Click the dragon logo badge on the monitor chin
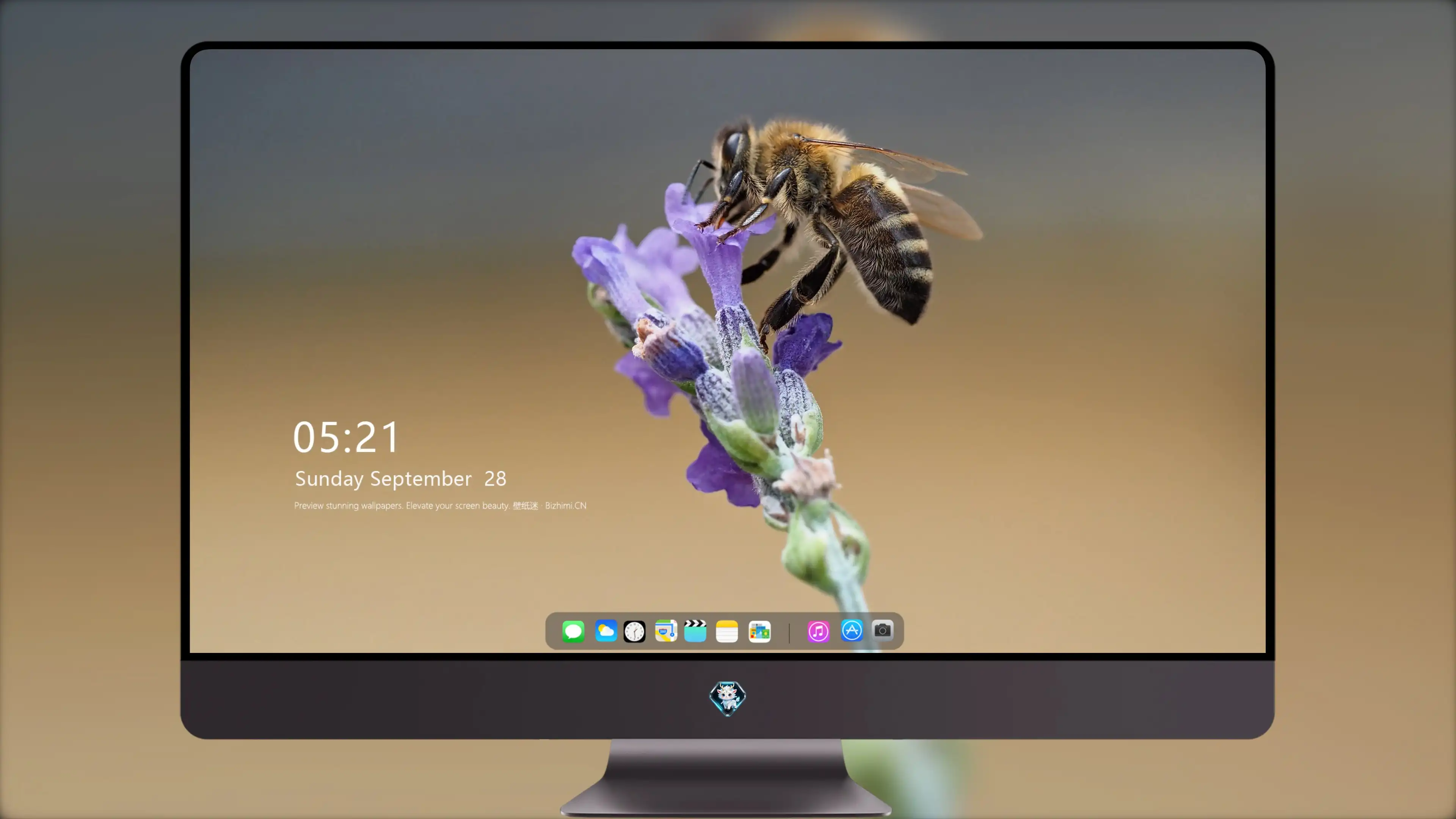1456x819 pixels. (x=728, y=698)
